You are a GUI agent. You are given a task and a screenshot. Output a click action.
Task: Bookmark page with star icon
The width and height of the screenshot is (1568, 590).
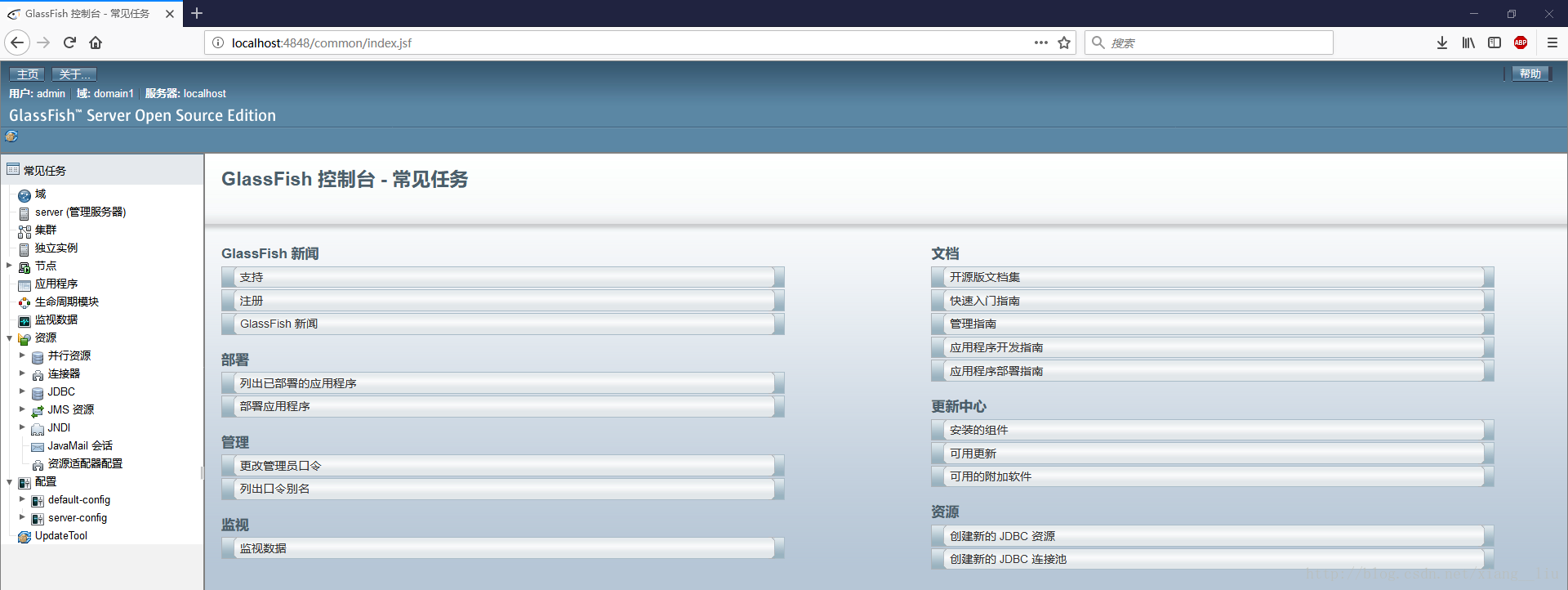[x=1064, y=42]
